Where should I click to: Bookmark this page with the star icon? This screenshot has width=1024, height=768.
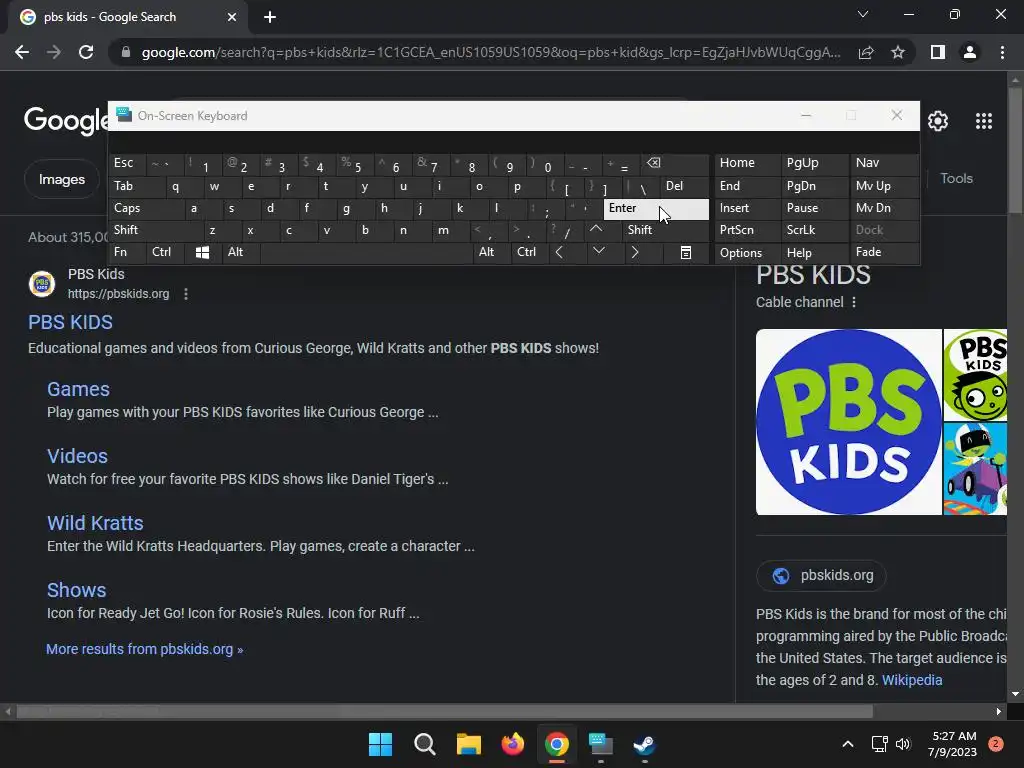(898, 52)
